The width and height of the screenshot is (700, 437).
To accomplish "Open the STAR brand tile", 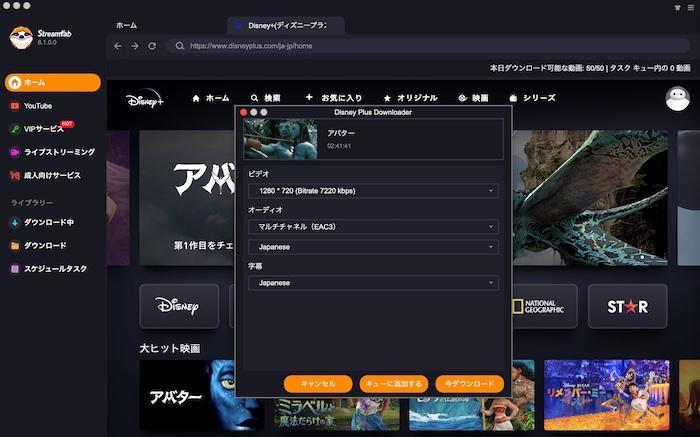I will click(x=628, y=306).
